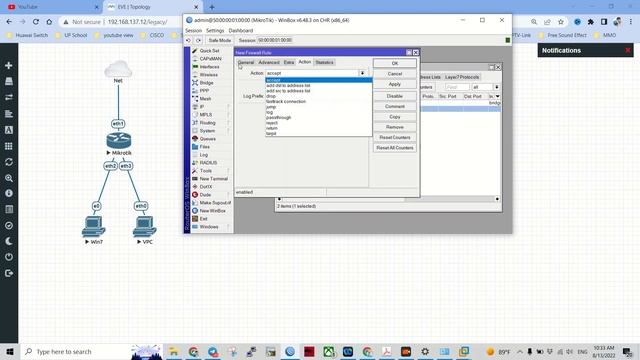Click OK in New Firewall Rule dialog
640x360 pixels.
coord(395,63)
